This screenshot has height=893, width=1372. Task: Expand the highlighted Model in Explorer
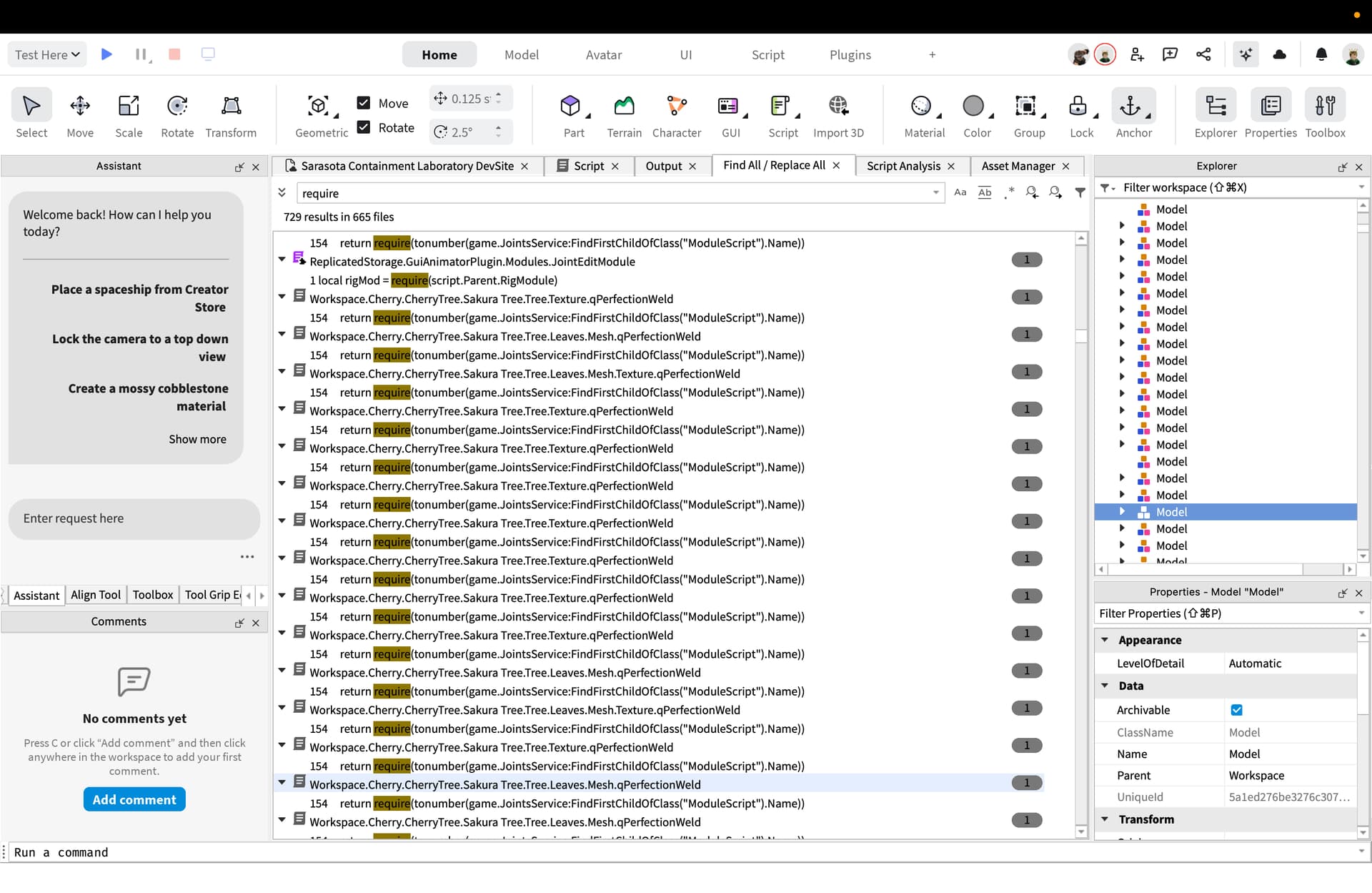(1121, 511)
